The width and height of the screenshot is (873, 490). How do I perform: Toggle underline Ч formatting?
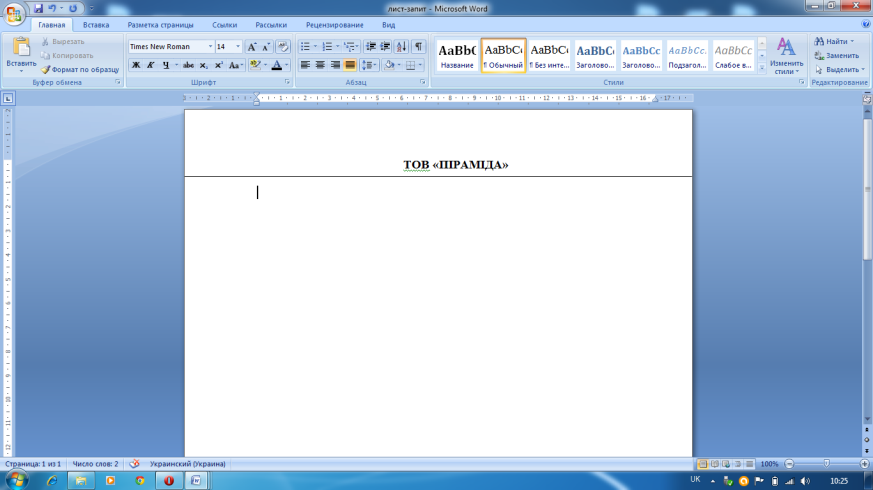tap(165, 65)
